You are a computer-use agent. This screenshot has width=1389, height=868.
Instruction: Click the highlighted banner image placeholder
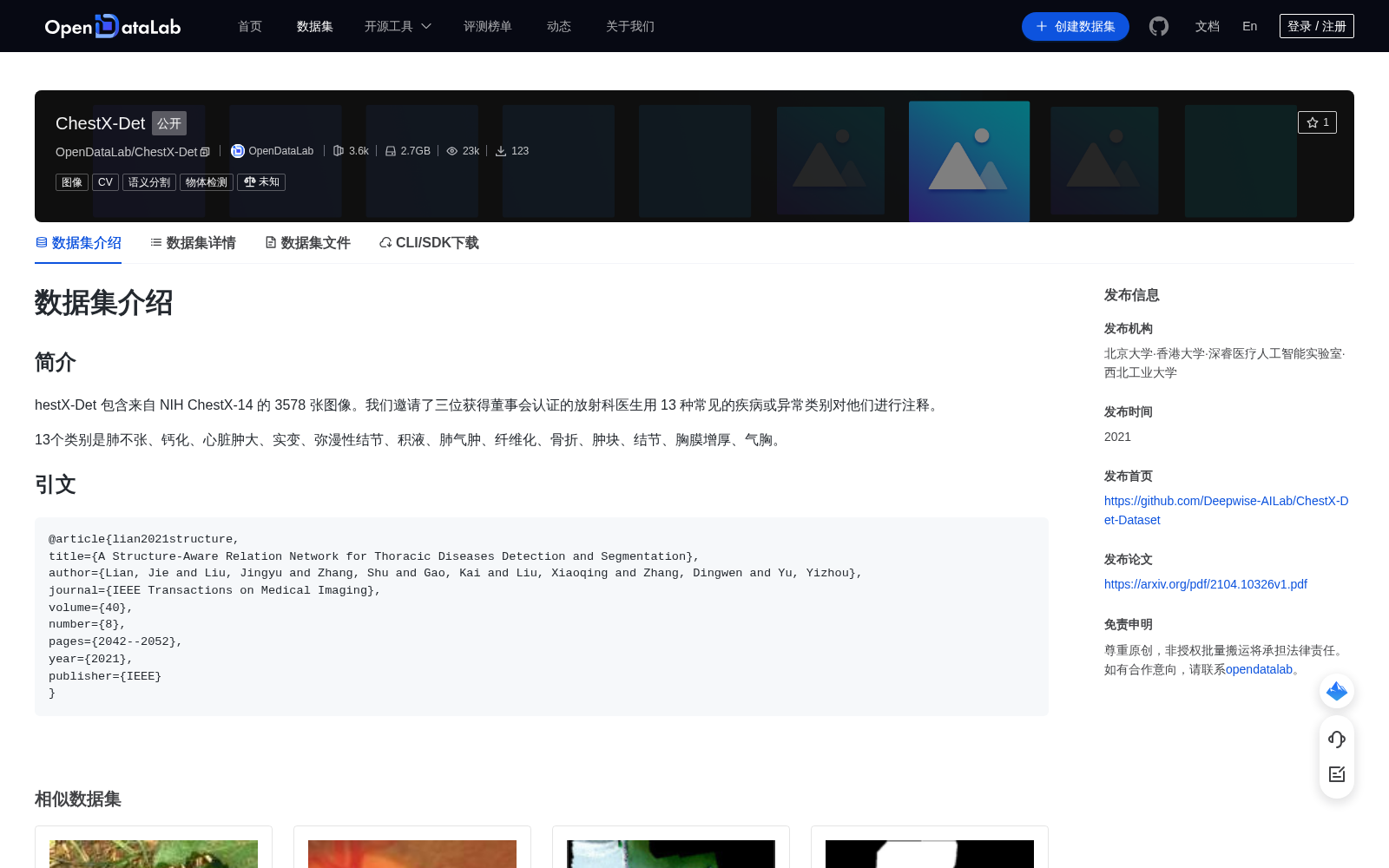pos(969,161)
